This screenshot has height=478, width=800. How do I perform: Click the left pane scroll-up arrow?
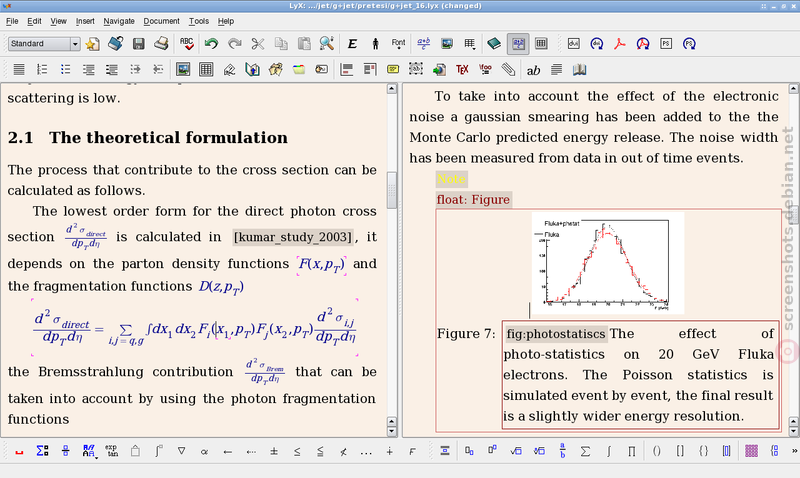pyautogui.click(x=391, y=89)
